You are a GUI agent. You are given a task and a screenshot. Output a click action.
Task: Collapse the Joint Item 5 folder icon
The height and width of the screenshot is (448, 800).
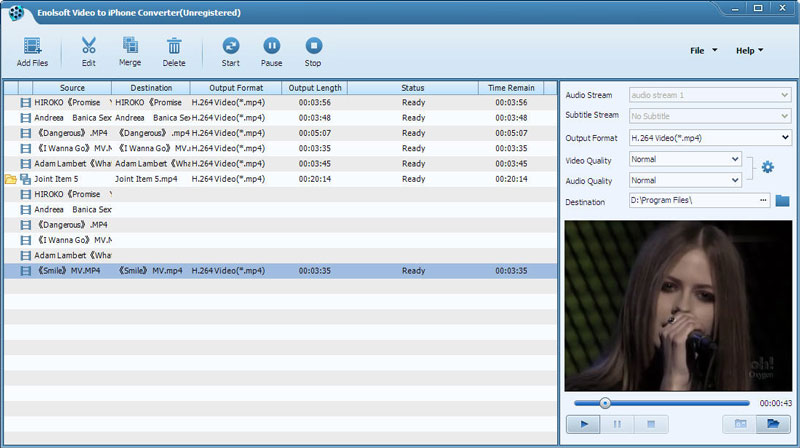[x=11, y=179]
